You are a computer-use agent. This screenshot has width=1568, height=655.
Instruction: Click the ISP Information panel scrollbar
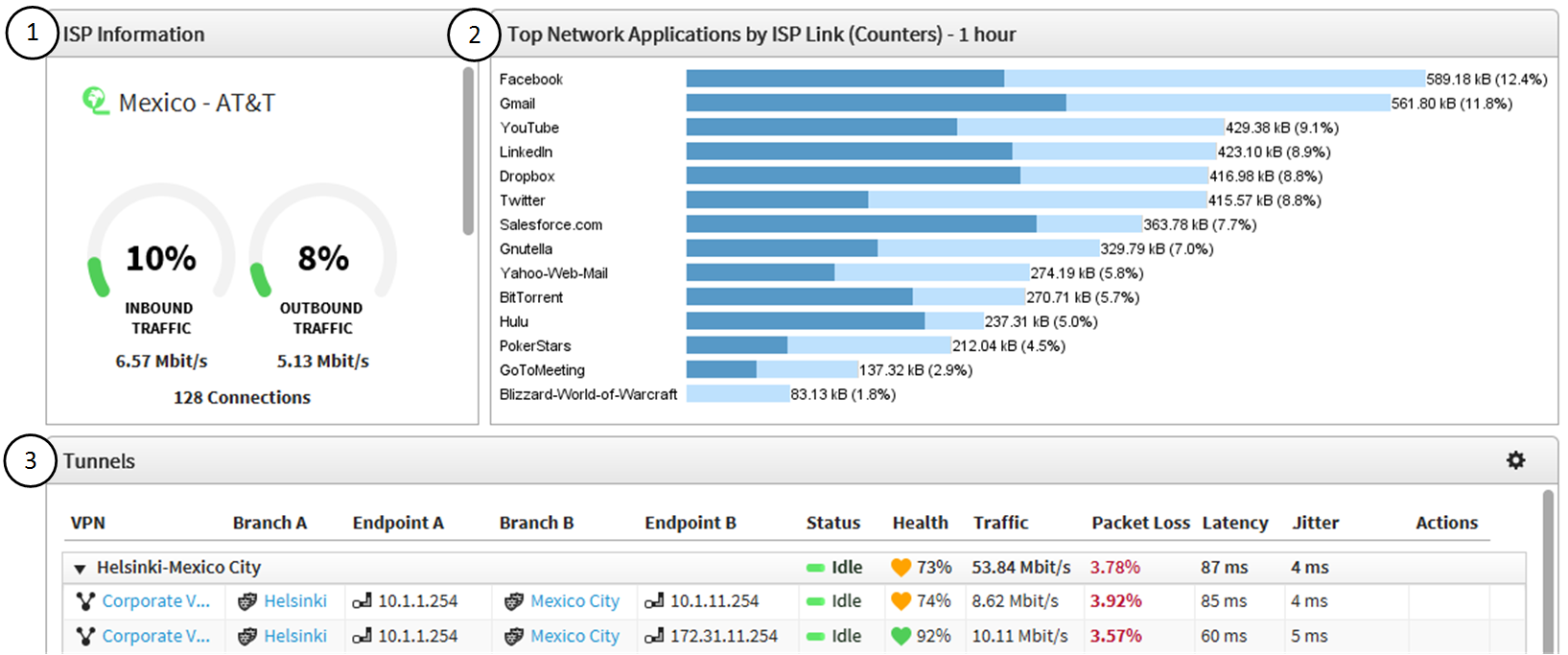point(468,151)
